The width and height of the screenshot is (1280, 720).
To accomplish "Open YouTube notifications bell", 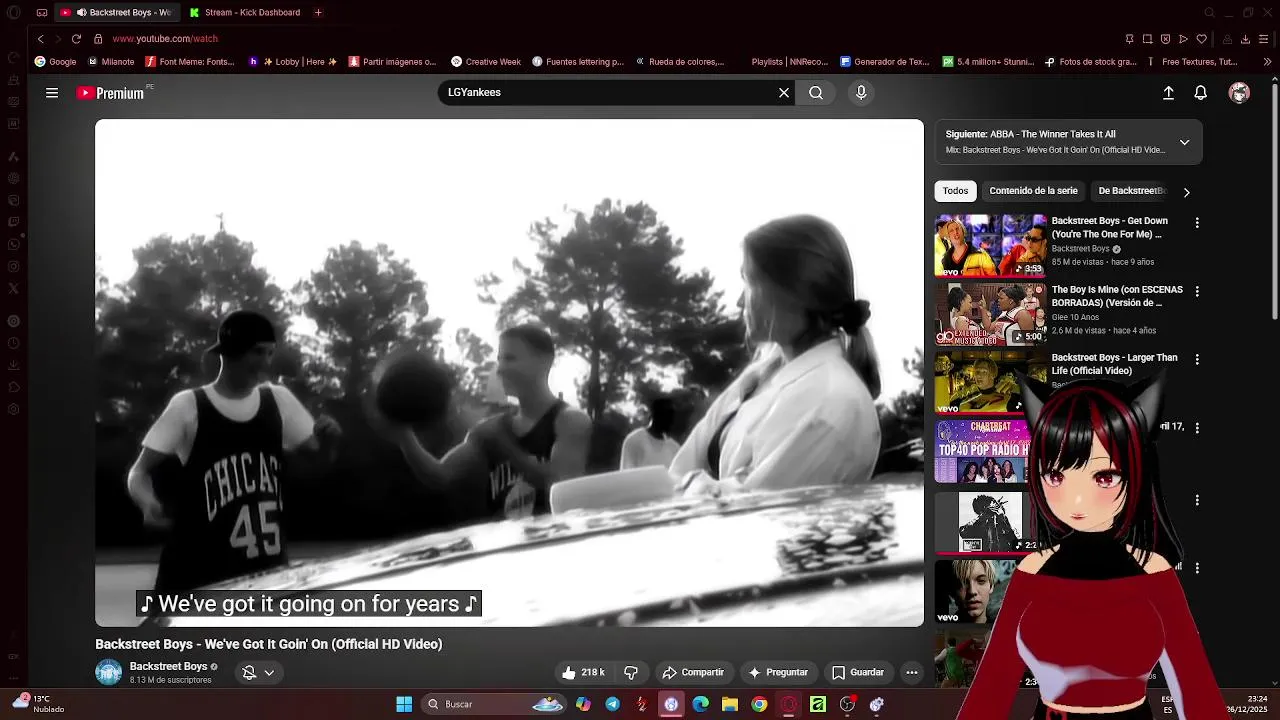I will point(1201,93).
